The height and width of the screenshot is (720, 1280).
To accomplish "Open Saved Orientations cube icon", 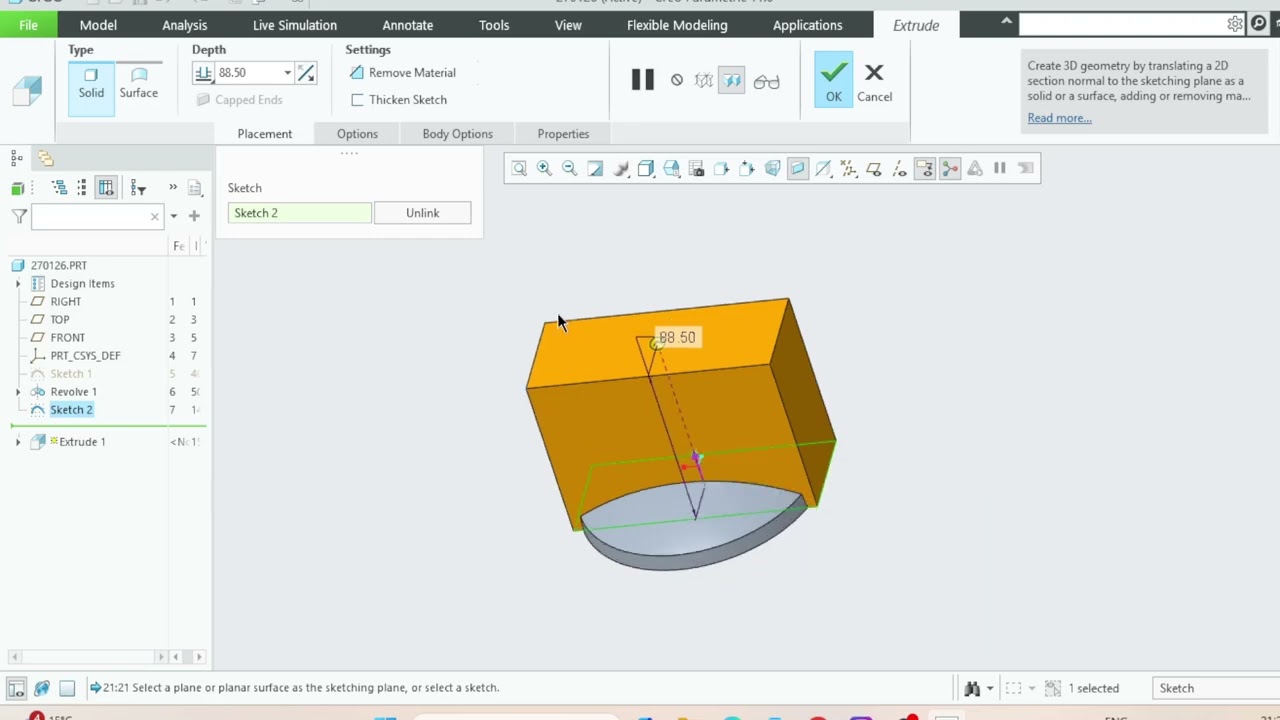I will coord(646,168).
